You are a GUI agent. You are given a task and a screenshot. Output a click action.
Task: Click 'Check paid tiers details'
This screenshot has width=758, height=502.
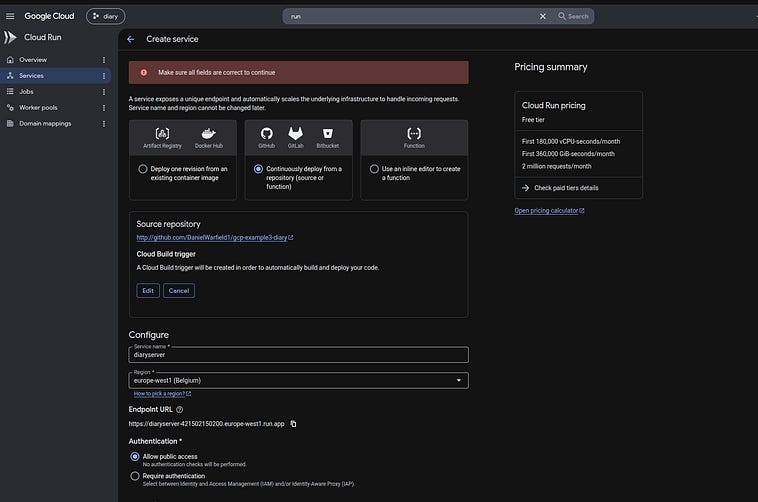[x=566, y=188]
